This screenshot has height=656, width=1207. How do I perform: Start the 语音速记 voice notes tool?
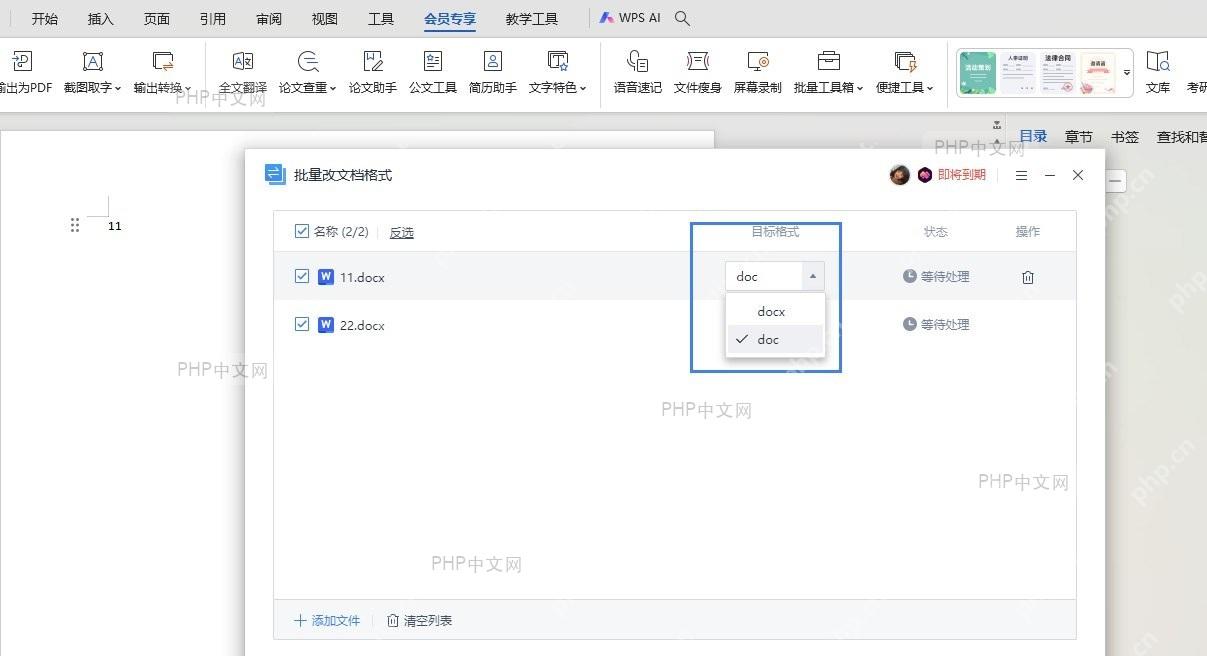638,72
